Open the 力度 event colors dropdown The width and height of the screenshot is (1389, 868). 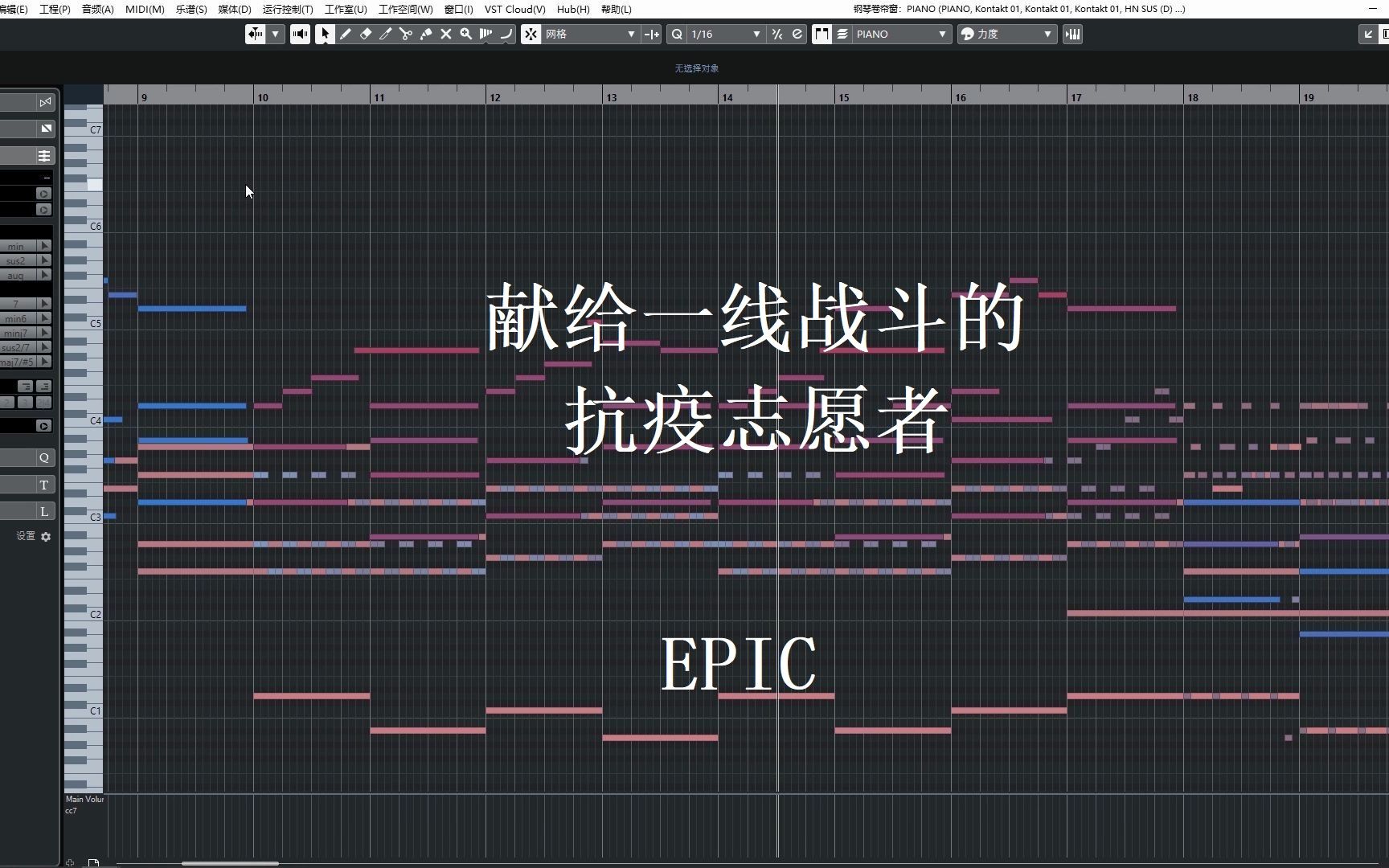click(x=1006, y=34)
